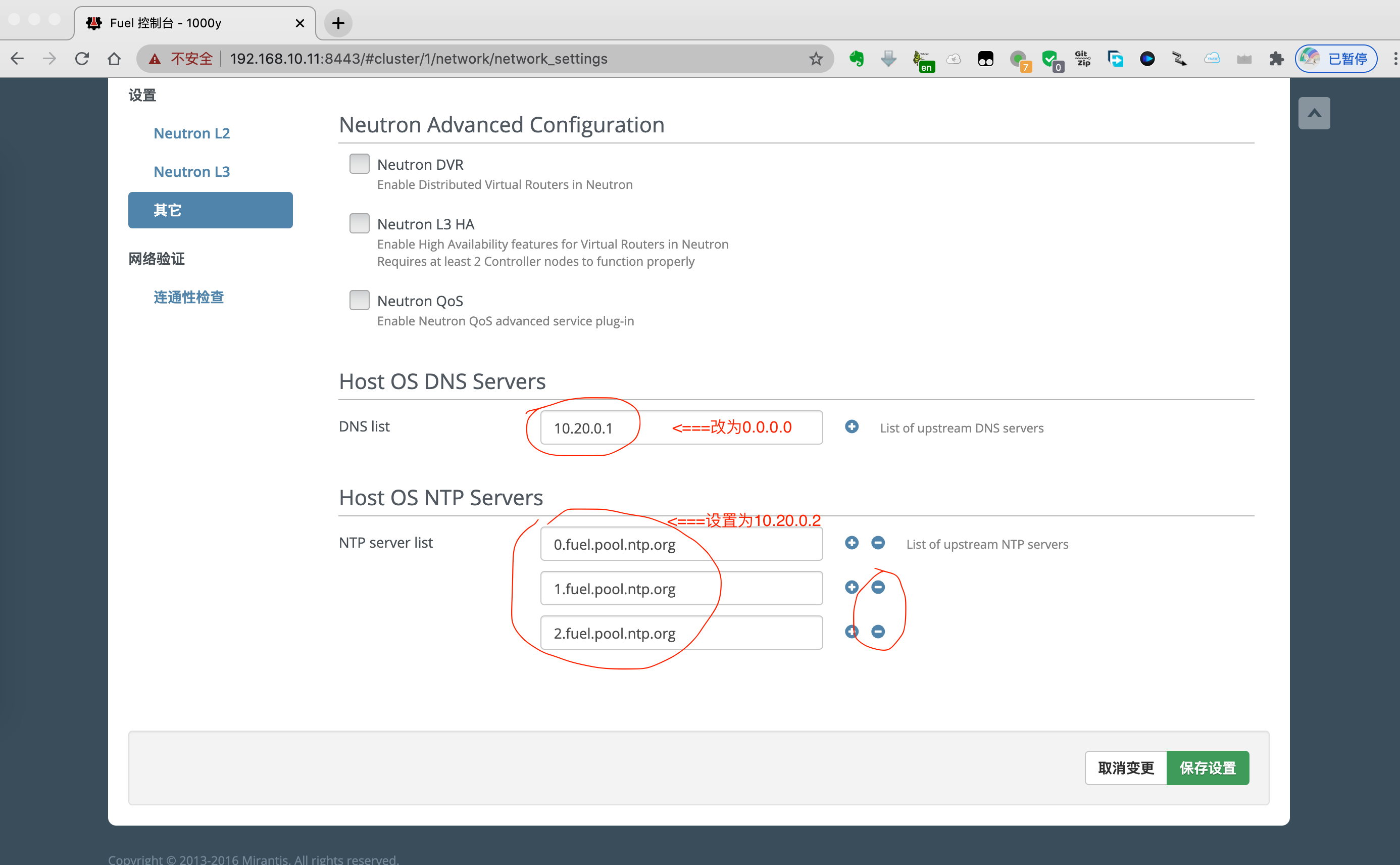Edit the 0.fuel.pool.ntp.org NTP field

click(x=681, y=544)
